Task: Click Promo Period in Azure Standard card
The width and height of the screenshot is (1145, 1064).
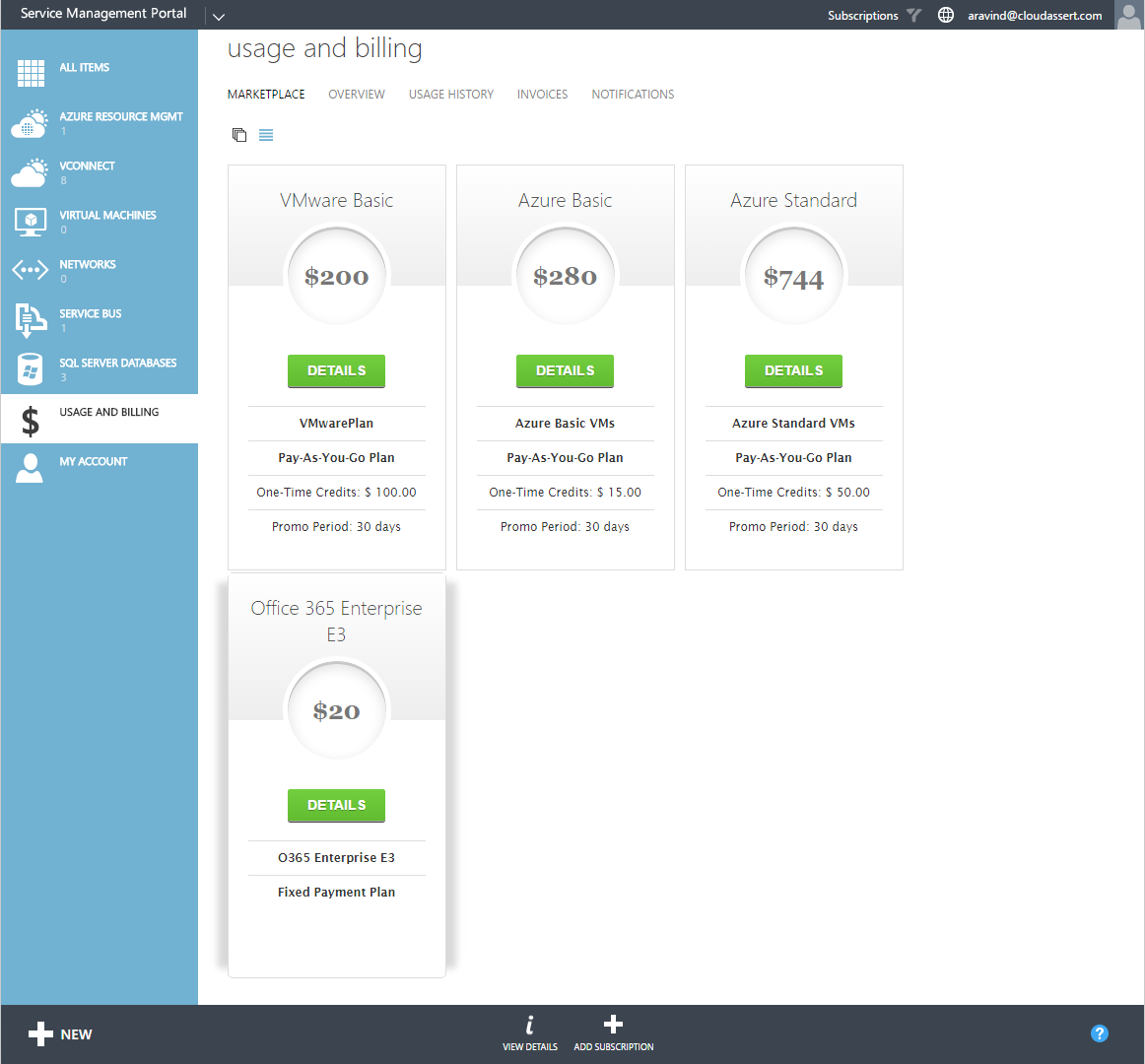Action: click(x=794, y=526)
